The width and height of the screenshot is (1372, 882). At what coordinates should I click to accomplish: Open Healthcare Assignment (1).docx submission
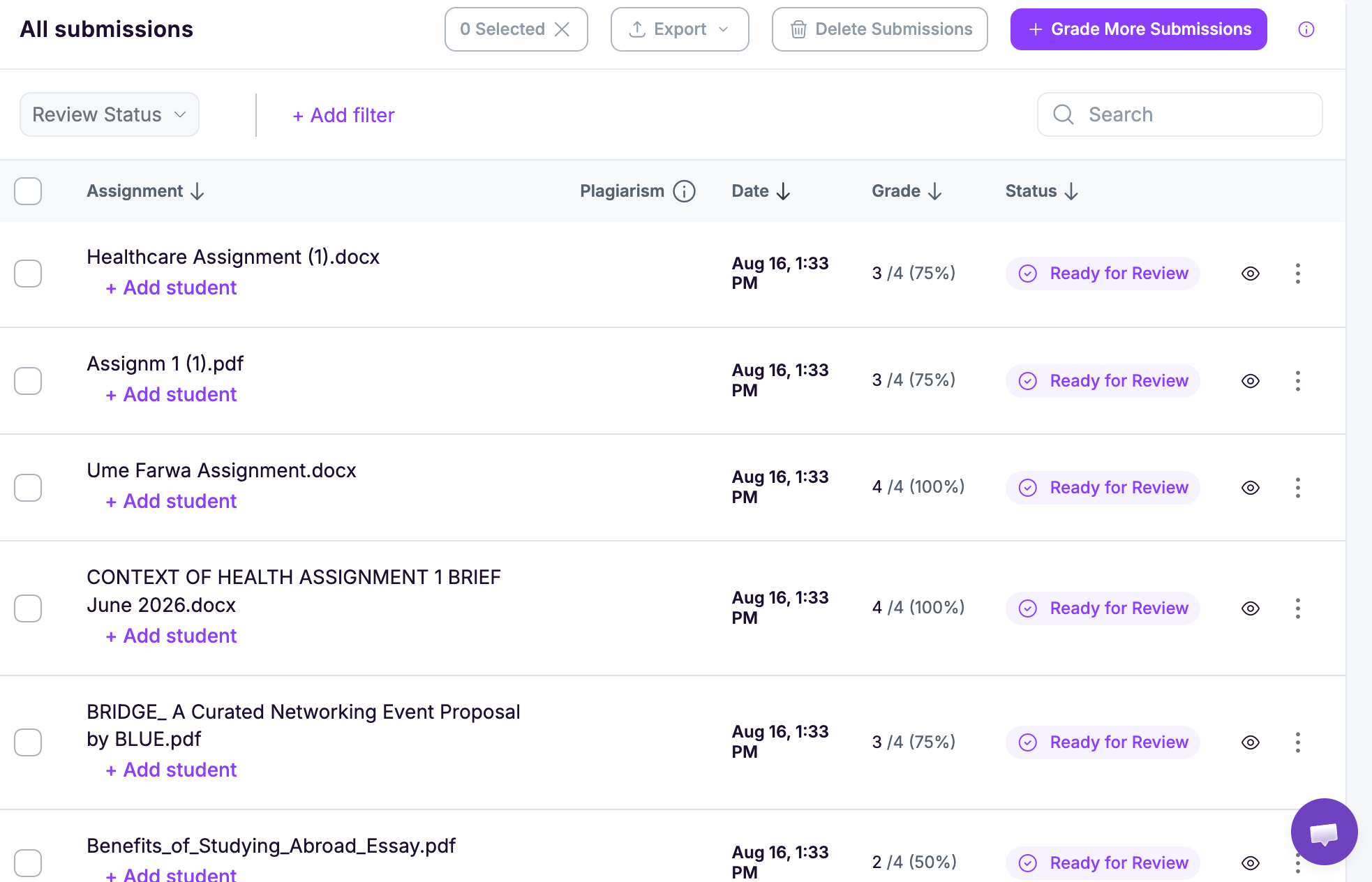pyautogui.click(x=233, y=257)
